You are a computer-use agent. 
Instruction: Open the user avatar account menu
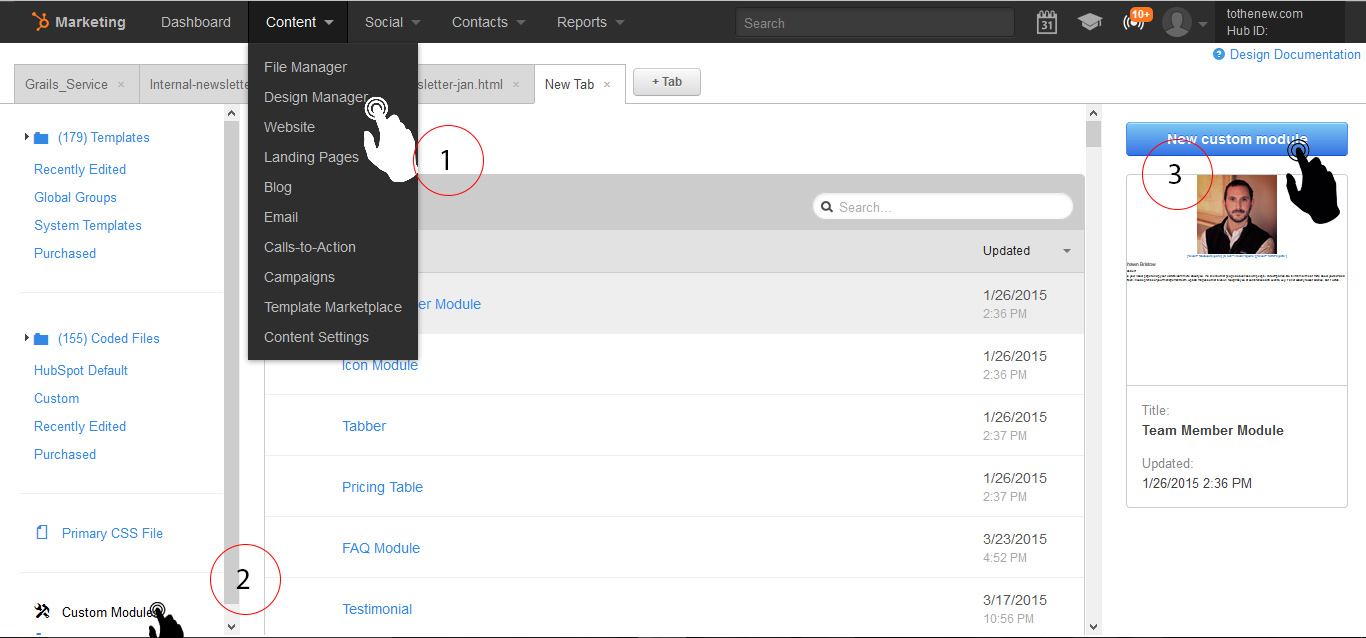pyautogui.click(x=1185, y=22)
